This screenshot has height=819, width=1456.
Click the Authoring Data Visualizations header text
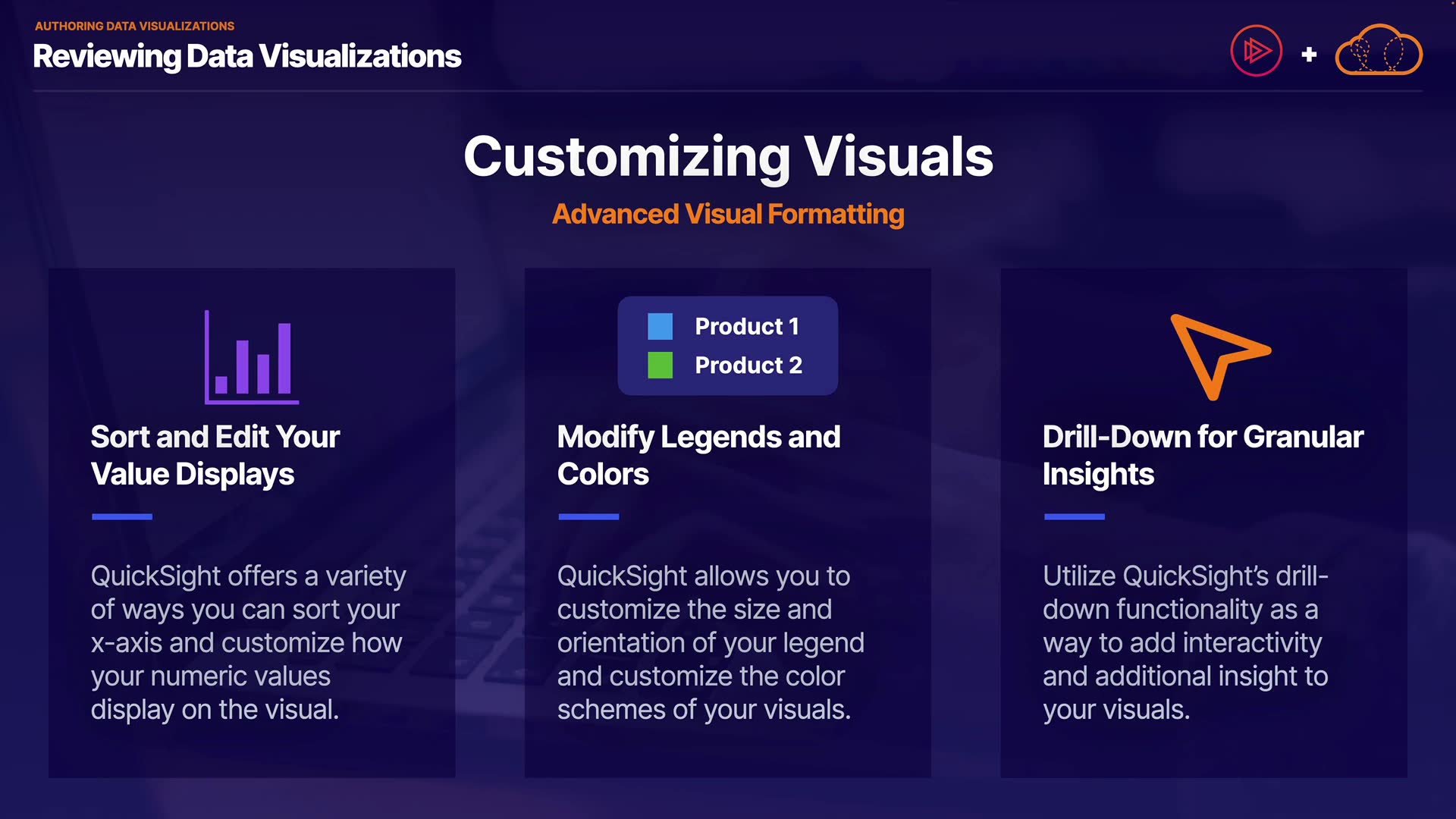(134, 26)
